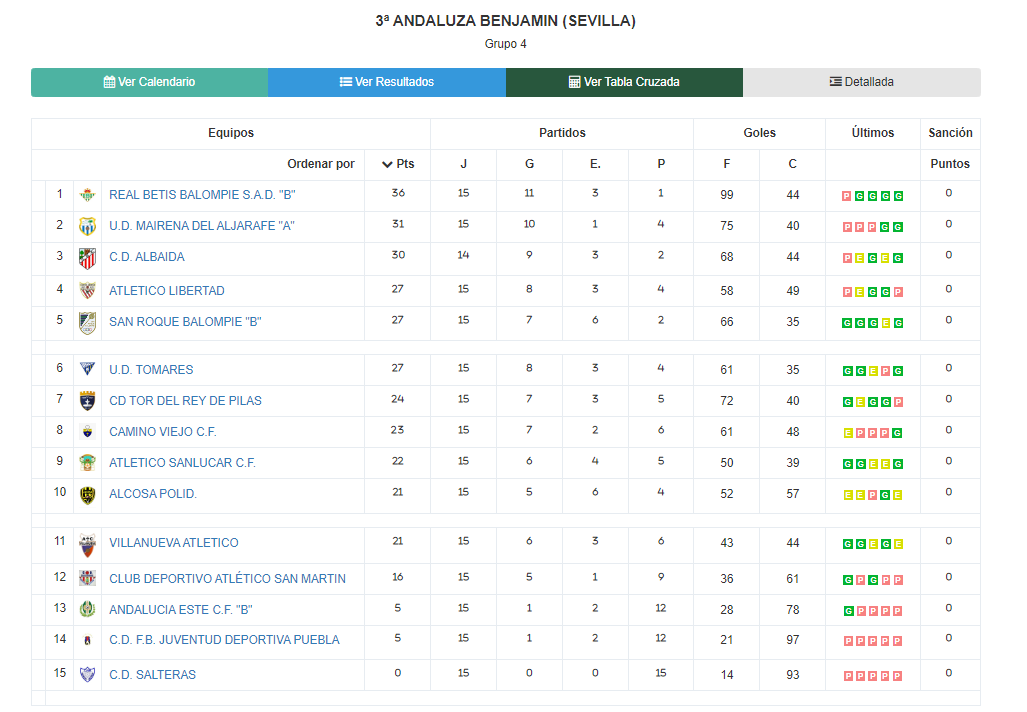The height and width of the screenshot is (712, 1027).
Task: Click the Sanción column header
Action: 950,132
